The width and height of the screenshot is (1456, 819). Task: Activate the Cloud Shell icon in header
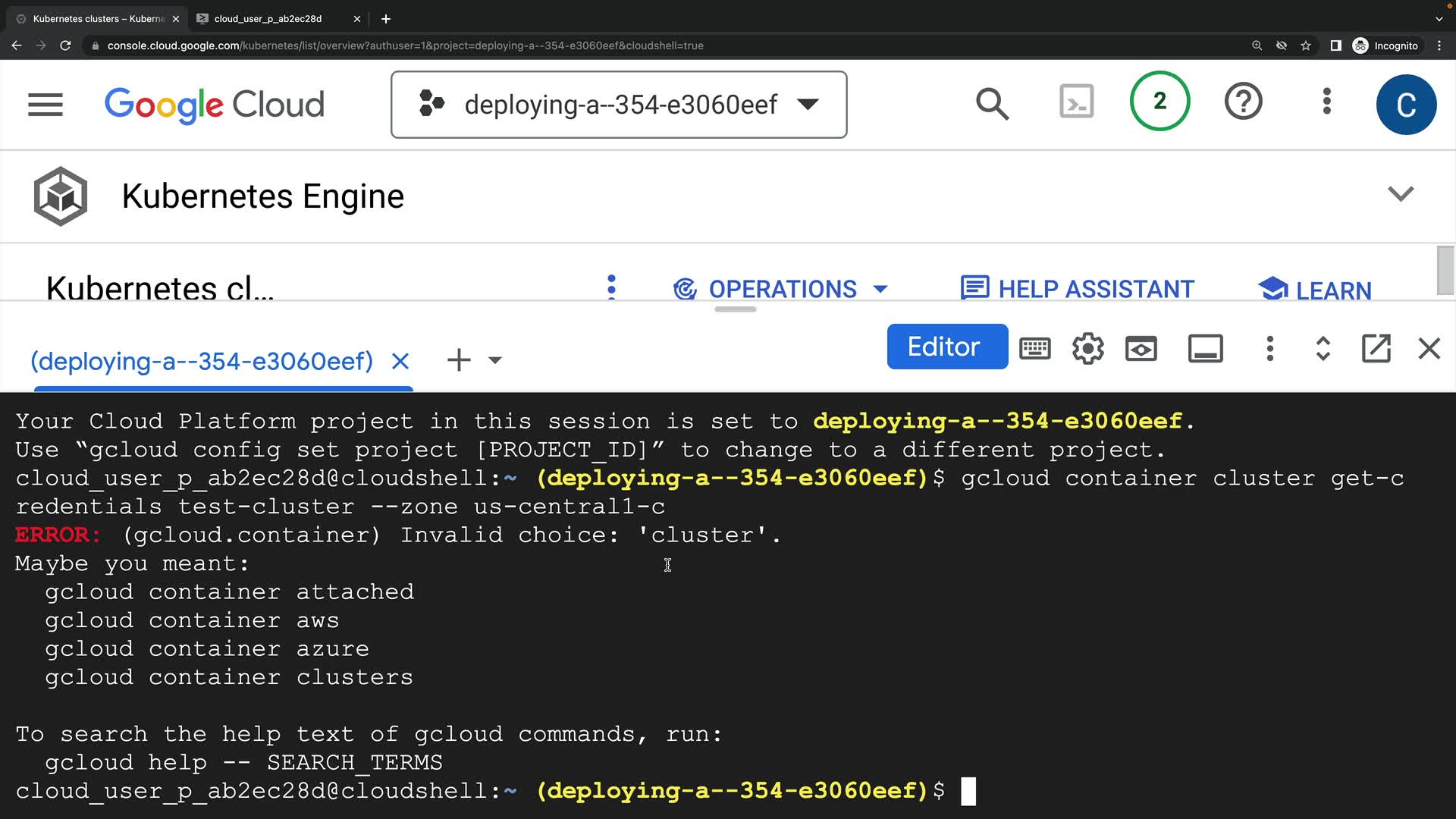(x=1076, y=102)
